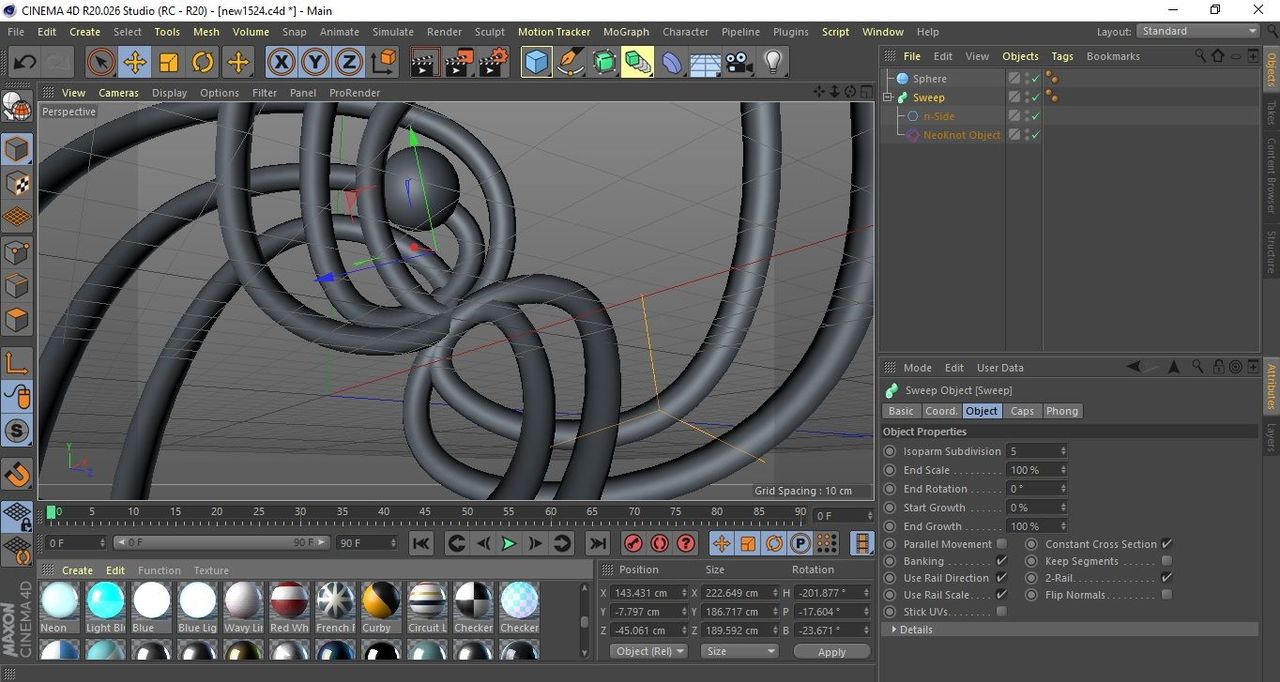1280x682 pixels.
Task: Open viewport Cameras menu
Action: [118, 93]
